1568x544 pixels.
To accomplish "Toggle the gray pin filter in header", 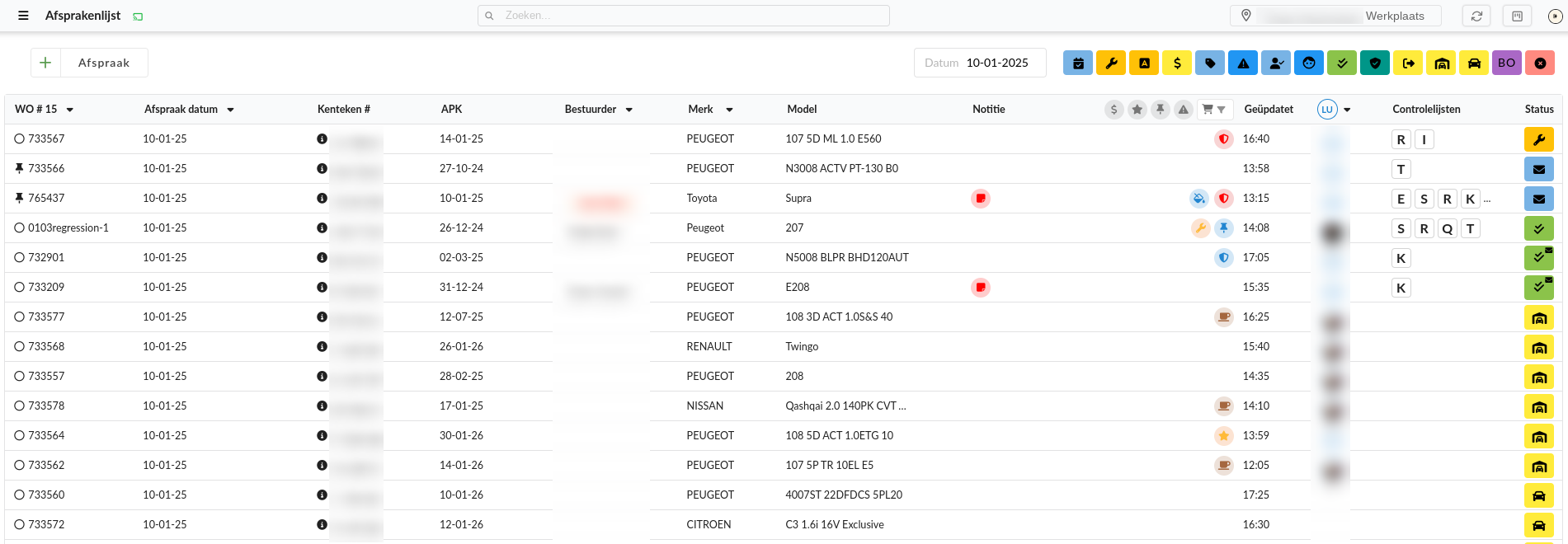I will pos(1161,110).
